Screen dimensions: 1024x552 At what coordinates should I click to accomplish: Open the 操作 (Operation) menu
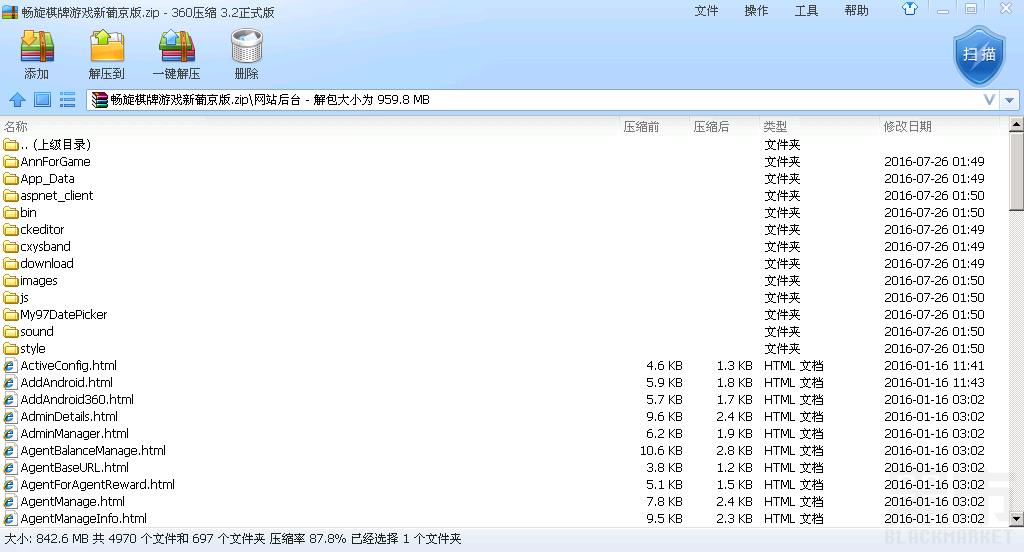pyautogui.click(x=756, y=10)
